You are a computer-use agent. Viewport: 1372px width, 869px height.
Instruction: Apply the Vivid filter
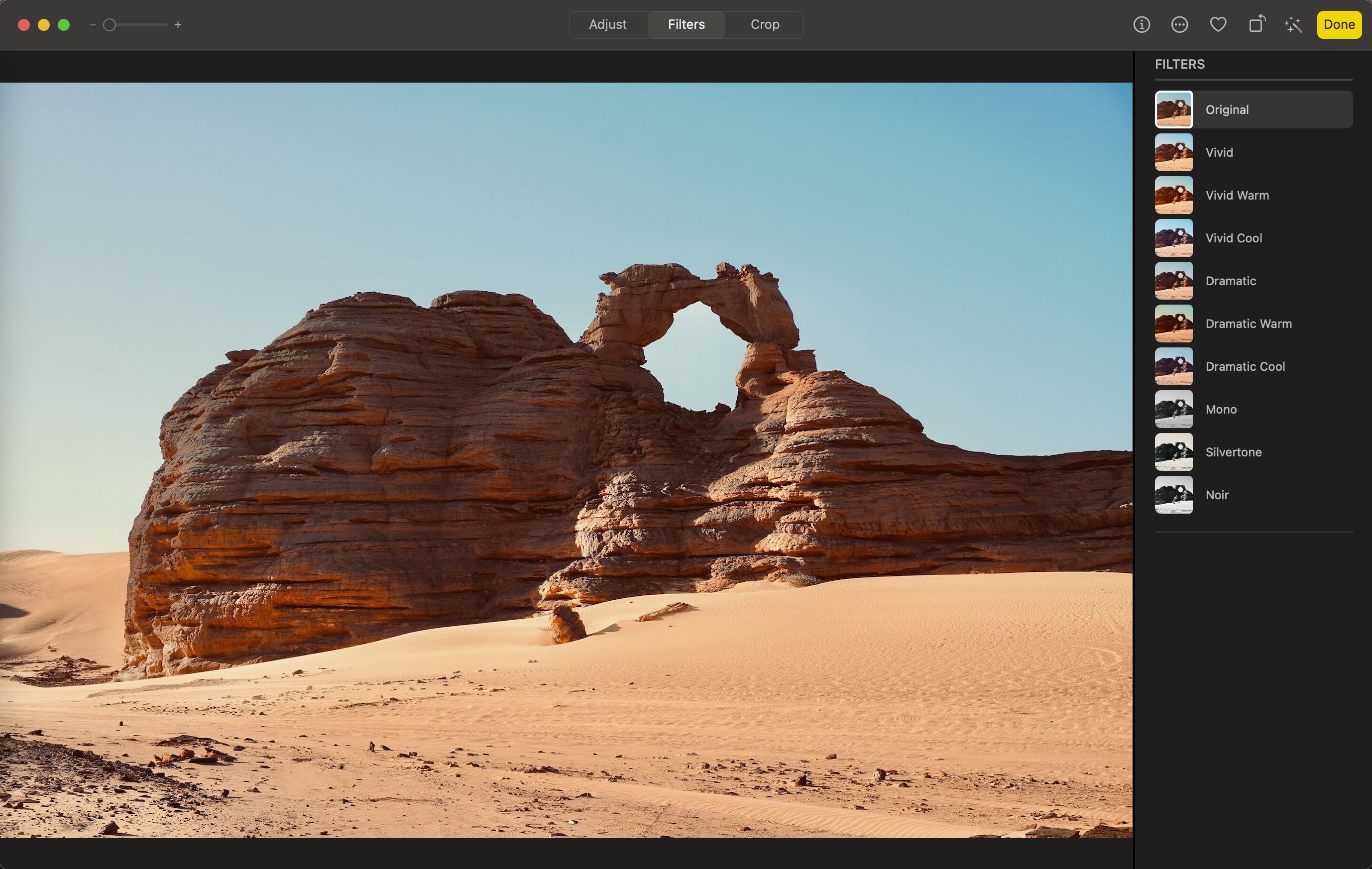1219,153
